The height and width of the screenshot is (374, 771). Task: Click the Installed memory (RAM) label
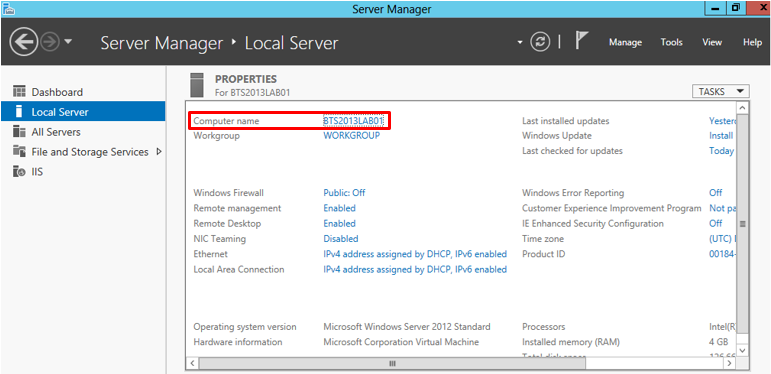571,342
